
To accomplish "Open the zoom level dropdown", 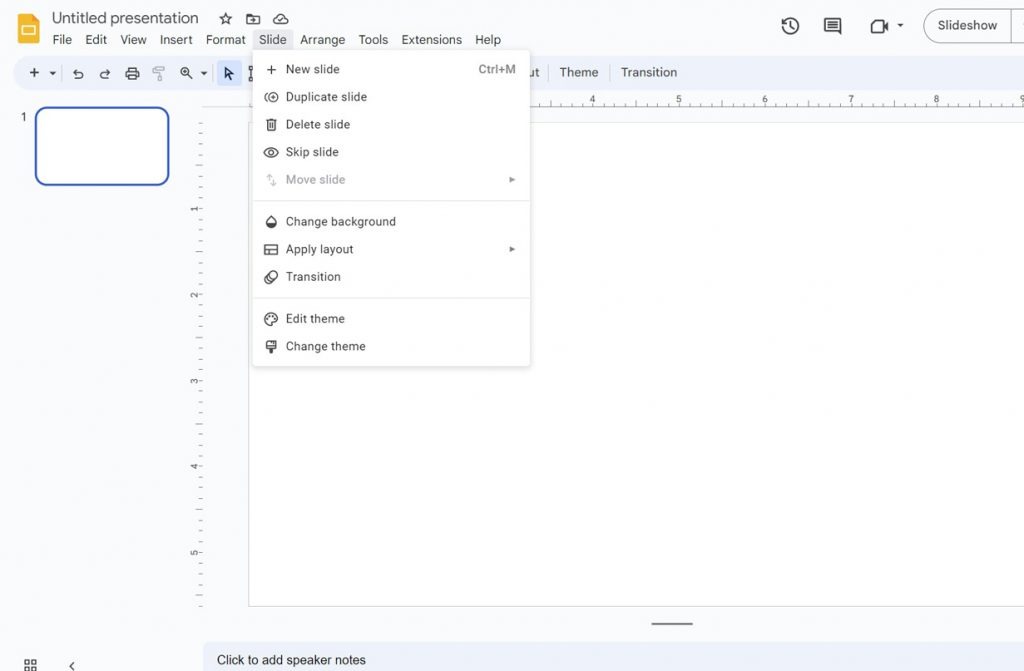I will 203,72.
